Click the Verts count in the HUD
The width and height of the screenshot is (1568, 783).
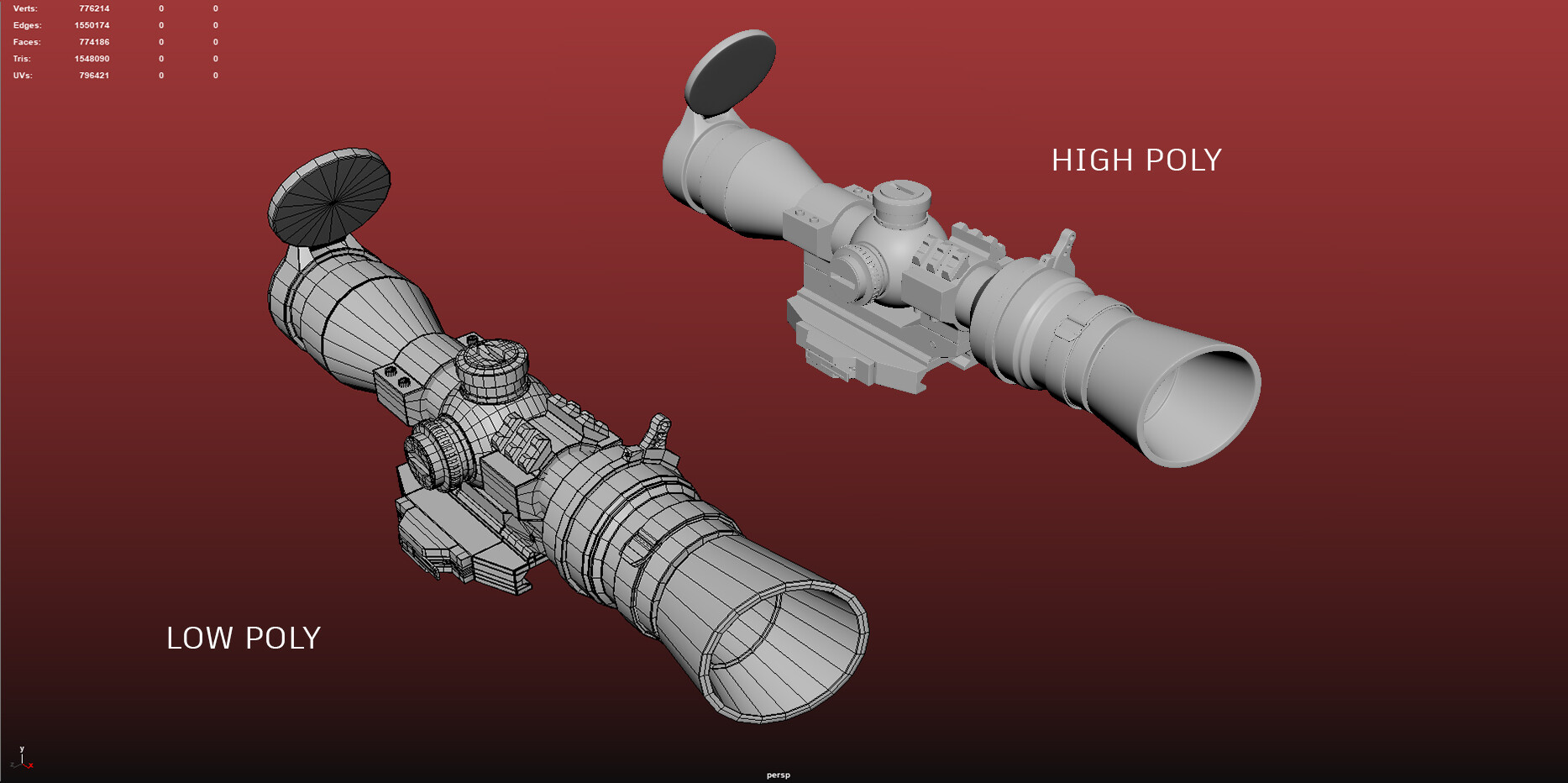(93, 8)
